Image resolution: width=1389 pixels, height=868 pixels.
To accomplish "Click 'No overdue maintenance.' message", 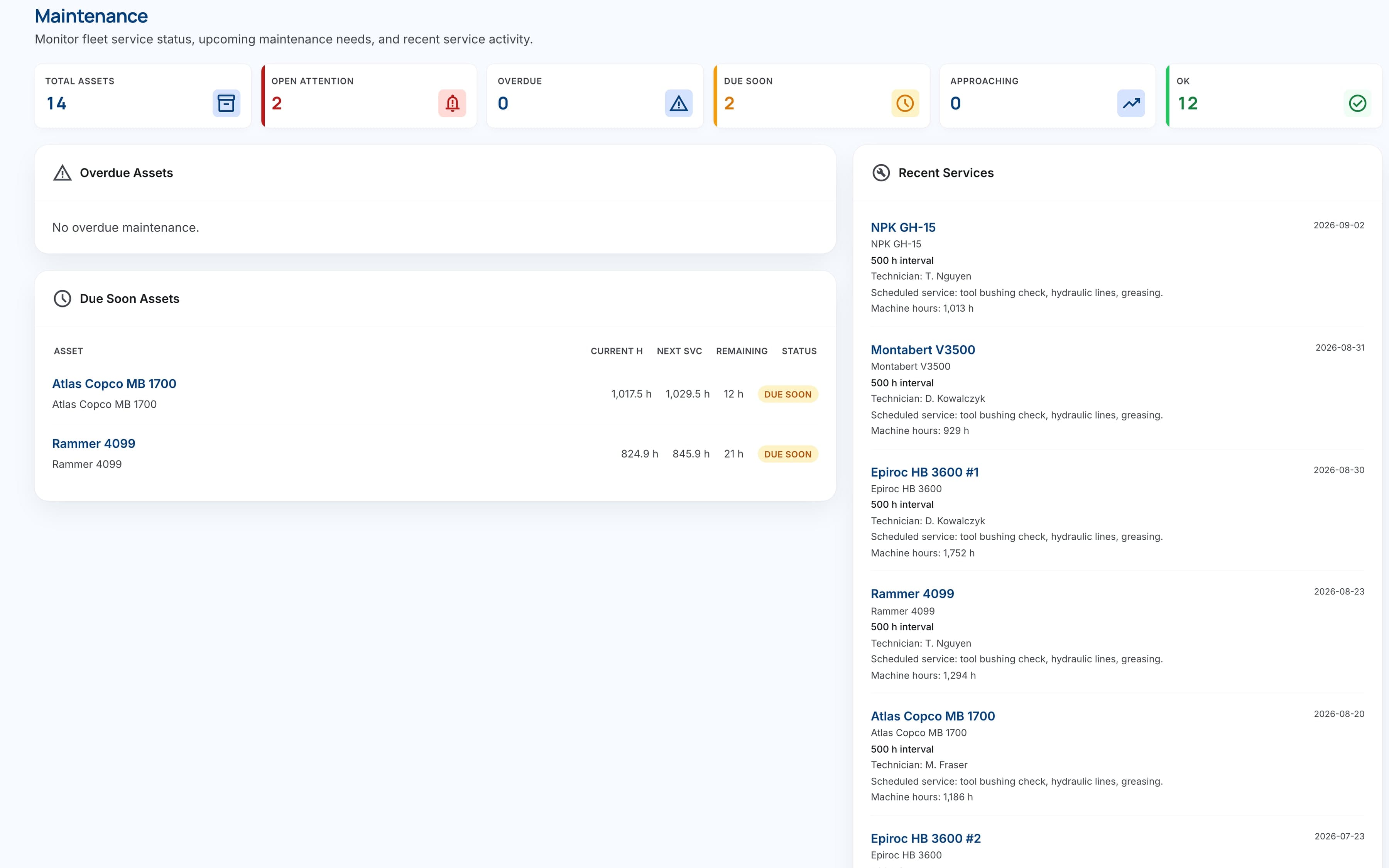I will [126, 227].
